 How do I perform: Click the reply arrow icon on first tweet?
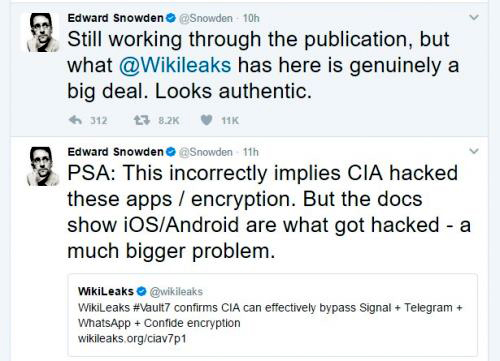[75, 120]
